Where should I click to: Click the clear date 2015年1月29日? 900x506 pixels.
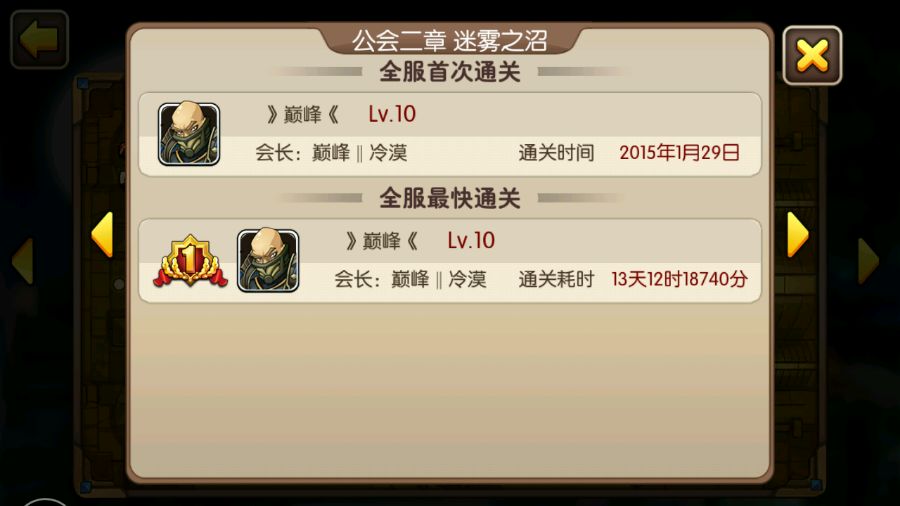pyautogui.click(x=680, y=153)
